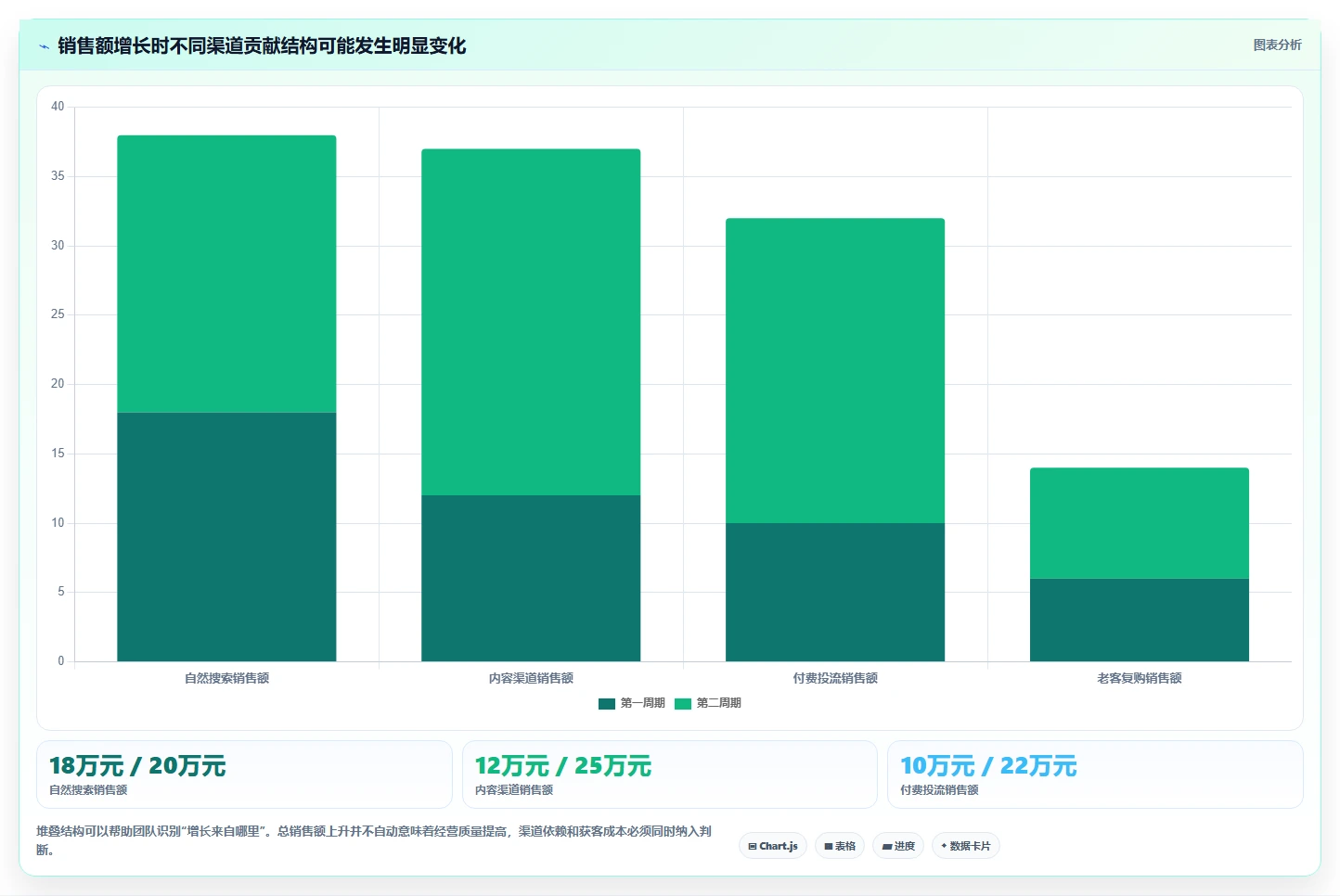Toggle the 第二周期 legend item
The width and height of the screenshot is (1340, 896).
tap(708, 703)
